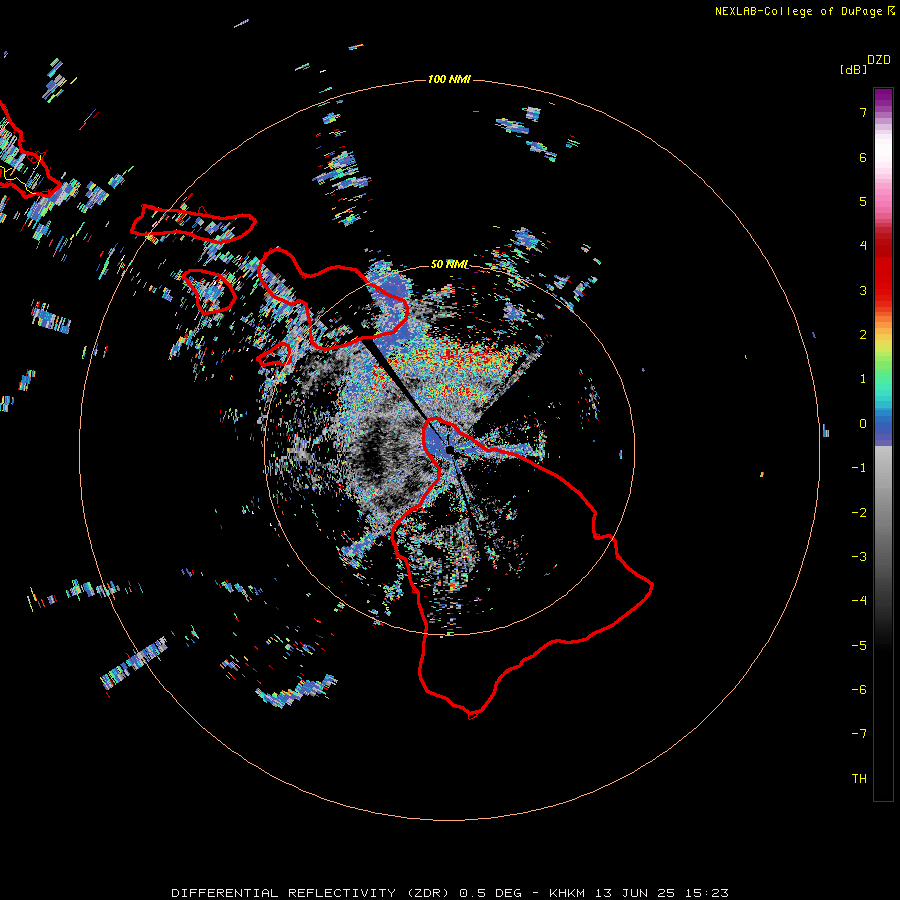Click the 3 dB scale label
The width and height of the screenshot is (900, 900).
(863, 290)
